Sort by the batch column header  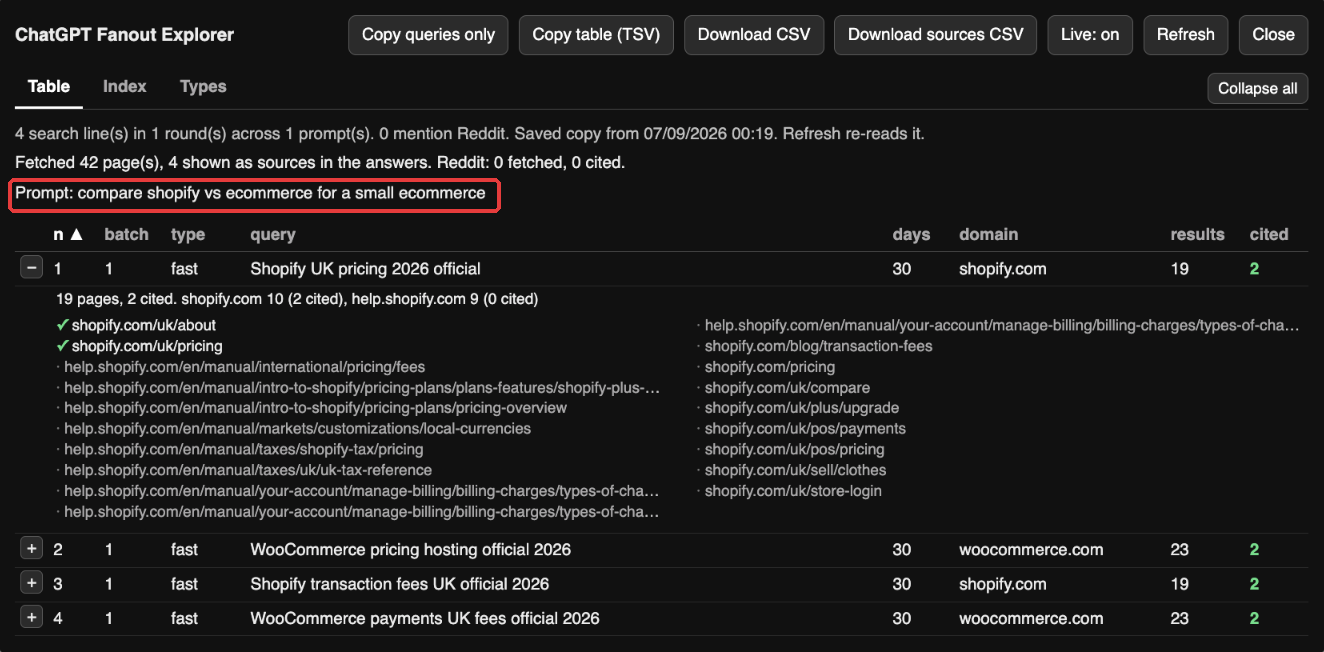point(126,234)
